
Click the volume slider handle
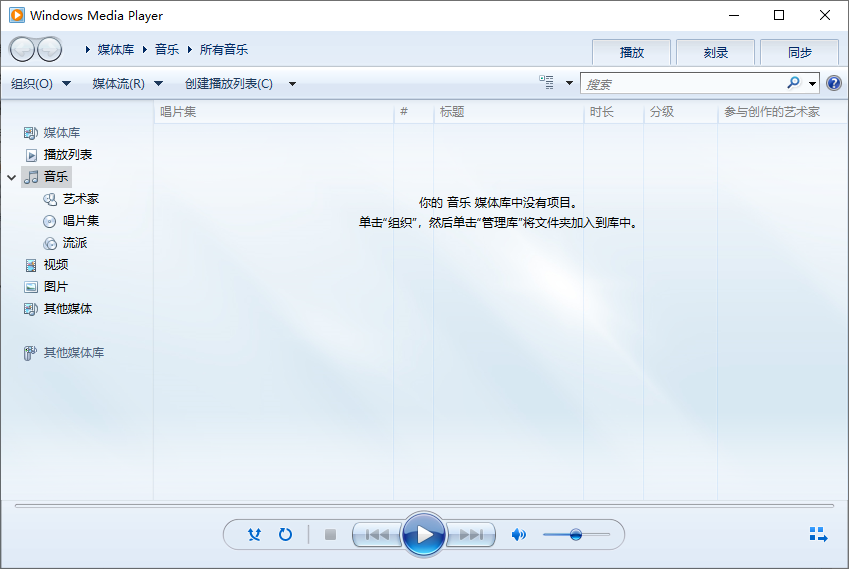tap(576, 535)
